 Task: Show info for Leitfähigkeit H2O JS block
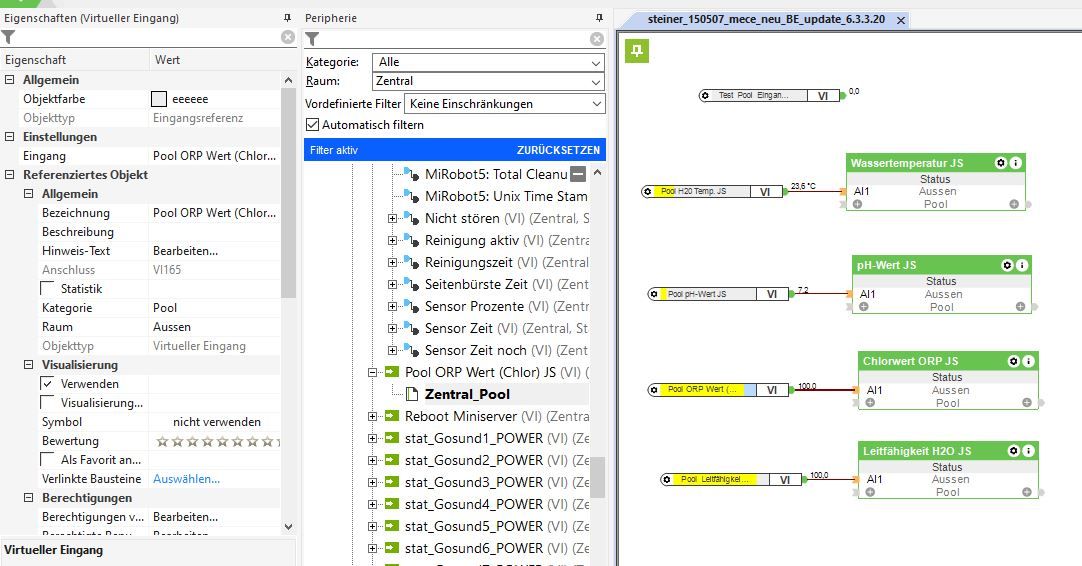[x=1028, y=451]
